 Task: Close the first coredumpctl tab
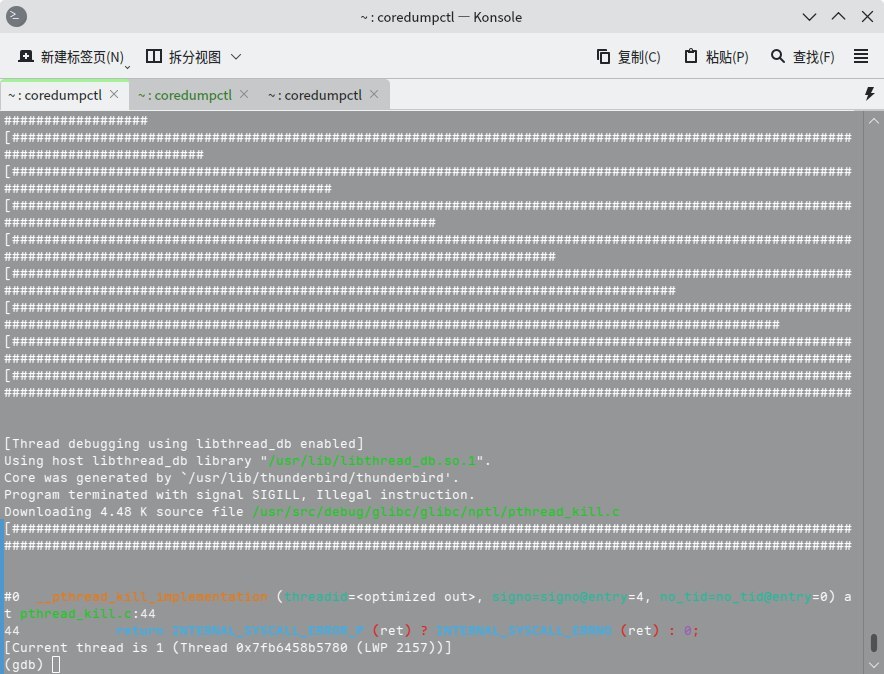pos(114,95)
